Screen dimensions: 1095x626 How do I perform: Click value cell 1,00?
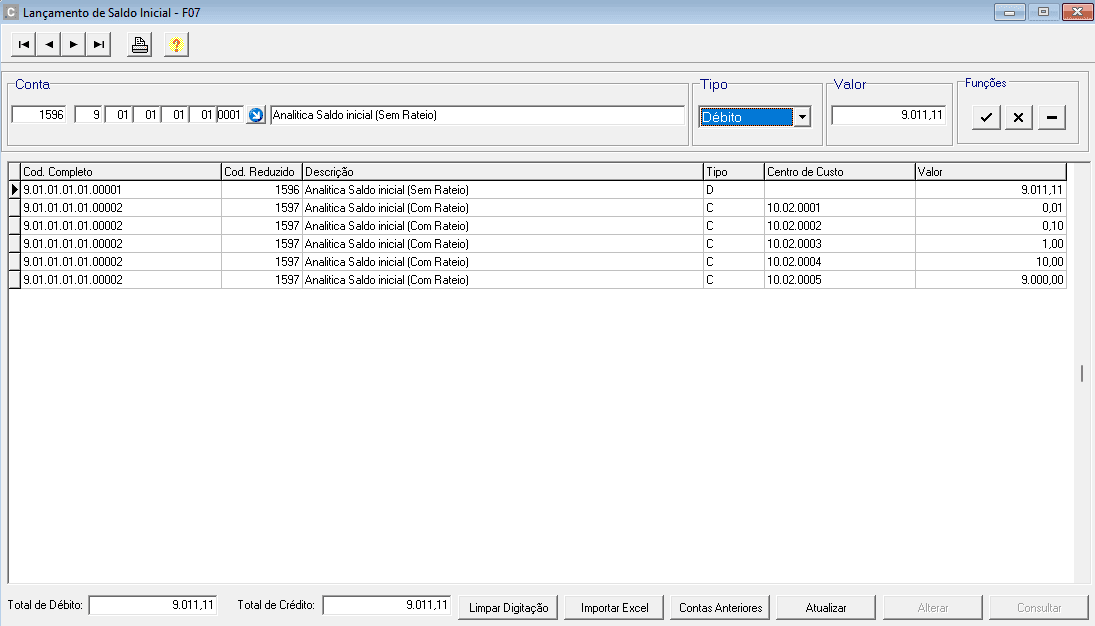pyautogui.click(x=991, y=244)
